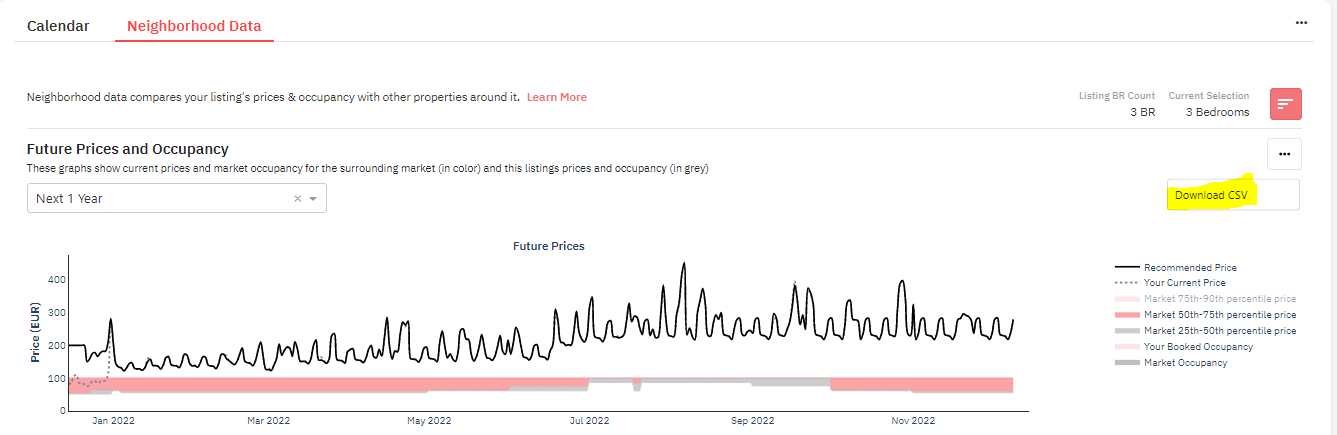Toggle Market 75th-90th percentile price series
Viewport: 1337px width, 435px height.
point(1206,299)
